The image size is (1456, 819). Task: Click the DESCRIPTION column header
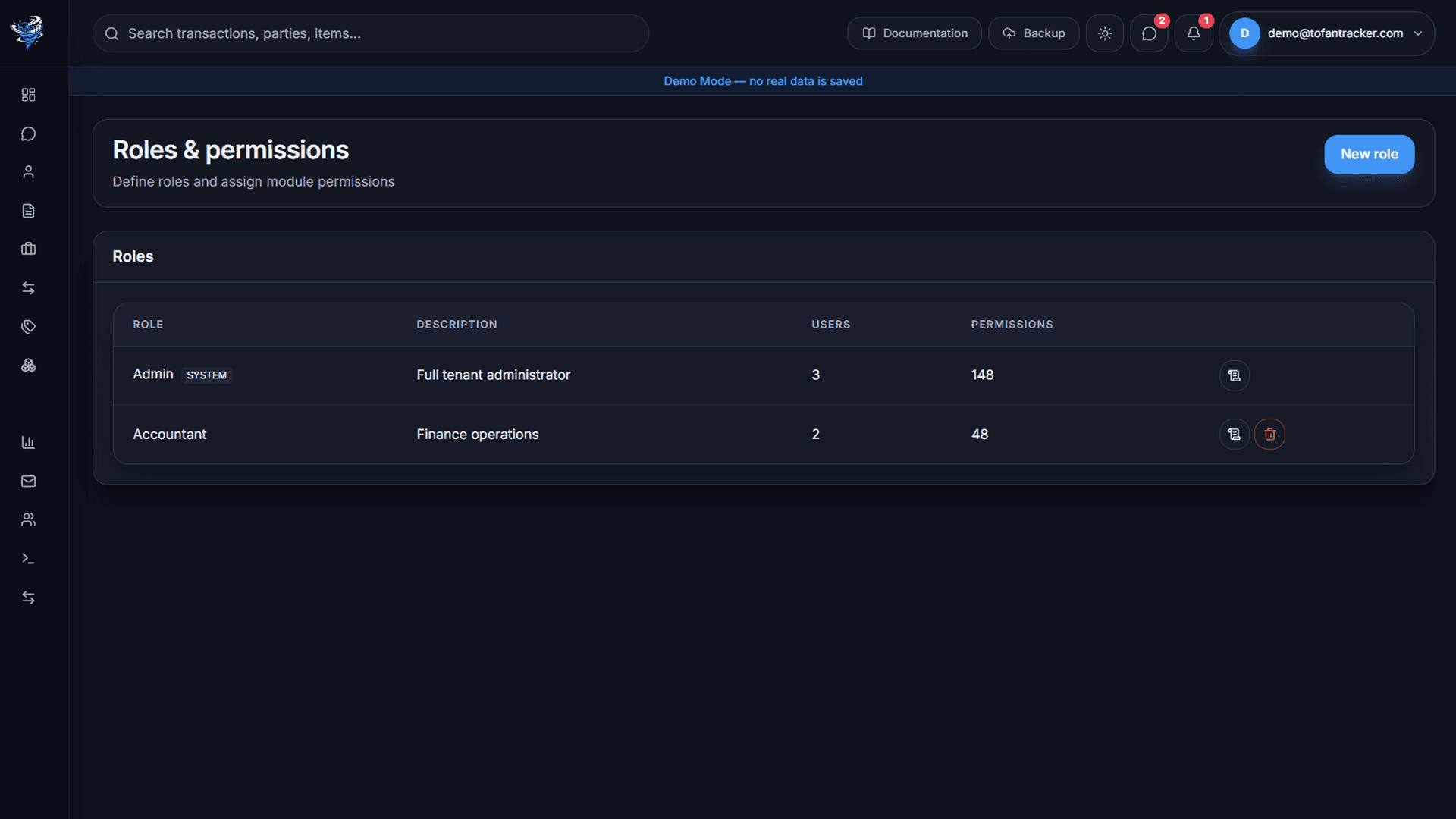point(457,325)
